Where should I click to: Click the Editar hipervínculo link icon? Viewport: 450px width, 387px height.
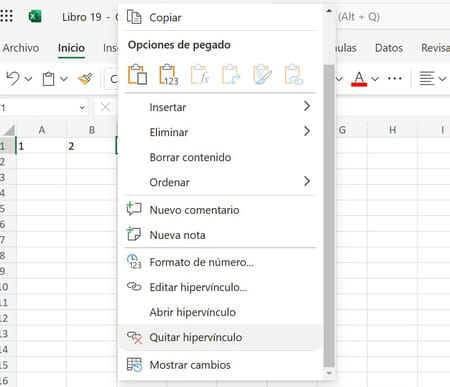[x=134, y=287]
